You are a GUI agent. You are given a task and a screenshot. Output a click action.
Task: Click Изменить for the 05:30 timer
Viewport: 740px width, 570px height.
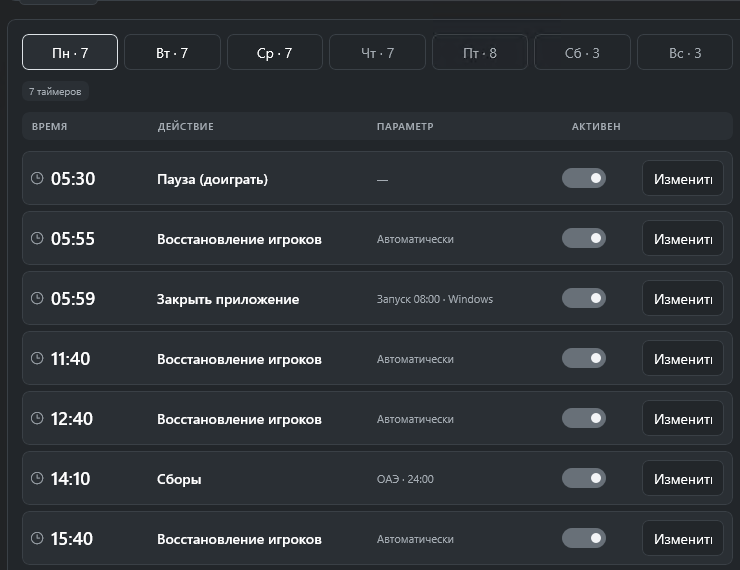pos(683,178)
